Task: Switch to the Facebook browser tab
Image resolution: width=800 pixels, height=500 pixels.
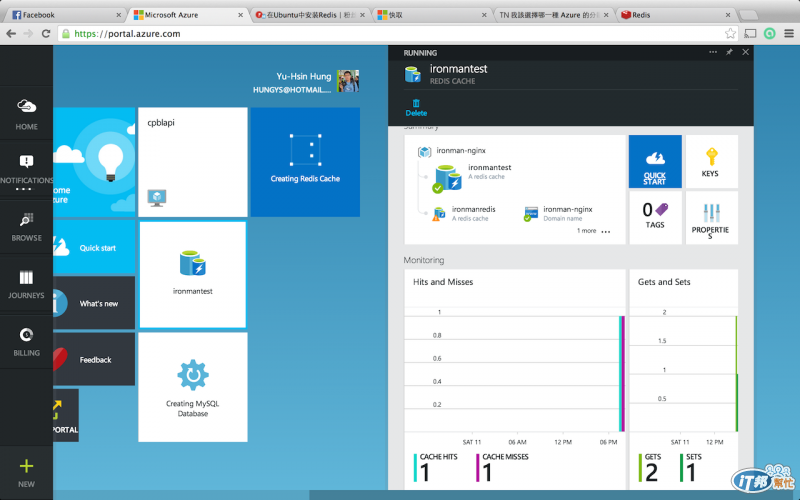Action: coord(65,15)
